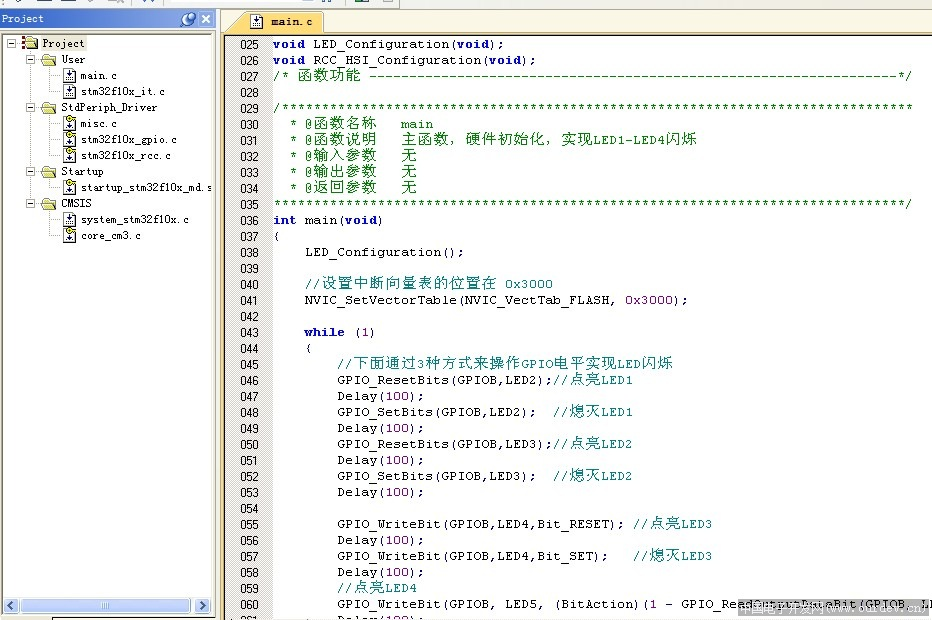Click the StdPeriph_Driver folder icon
Viewport: 932px width, 620px height.
(49, 108)
